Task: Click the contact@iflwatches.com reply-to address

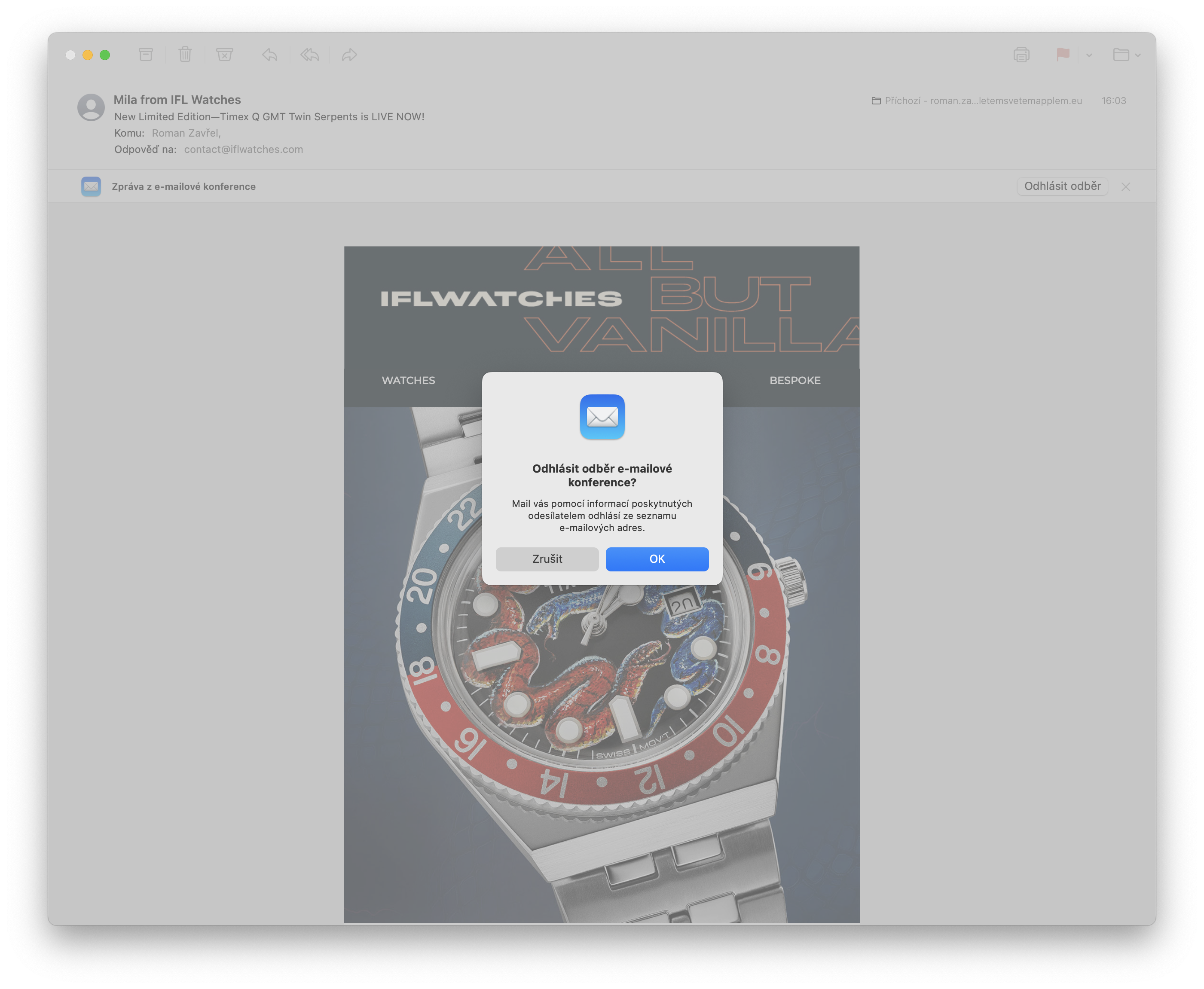Action: click(x=243, y=149)
